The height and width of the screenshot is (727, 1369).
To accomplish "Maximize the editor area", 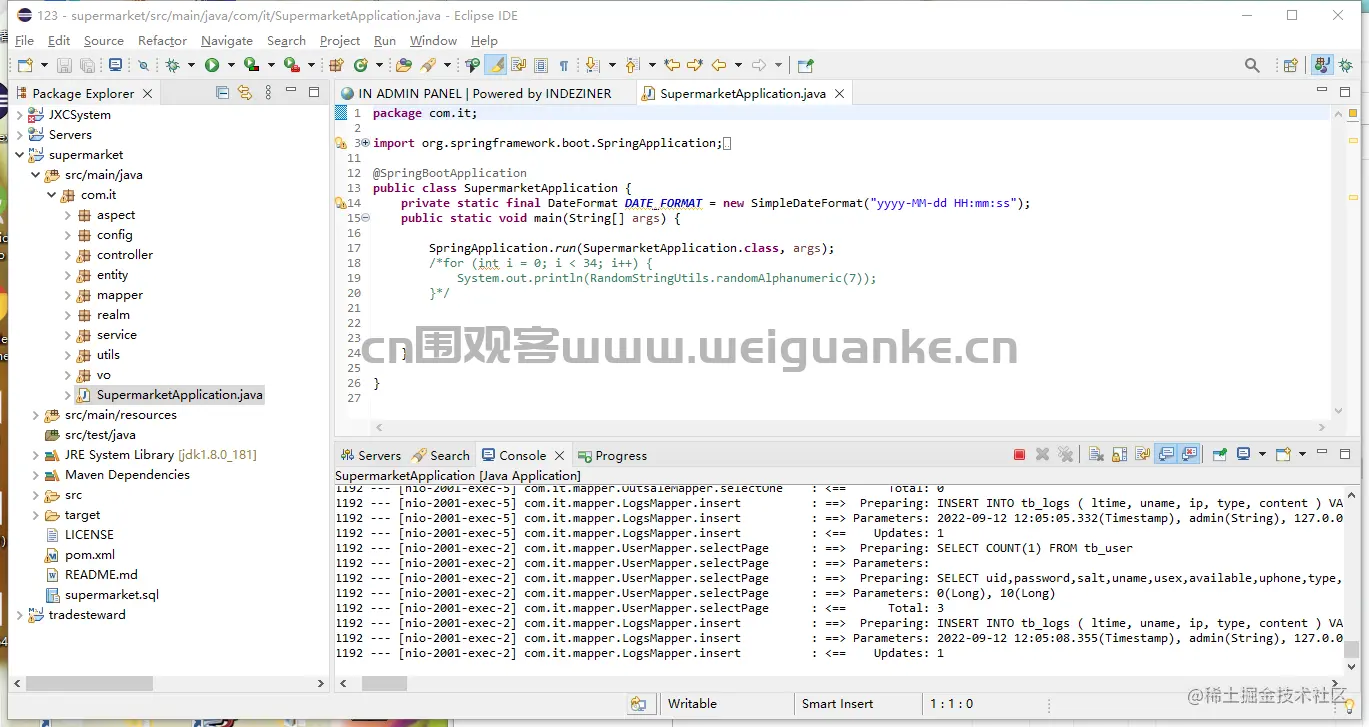I will tap(1346, 92).
